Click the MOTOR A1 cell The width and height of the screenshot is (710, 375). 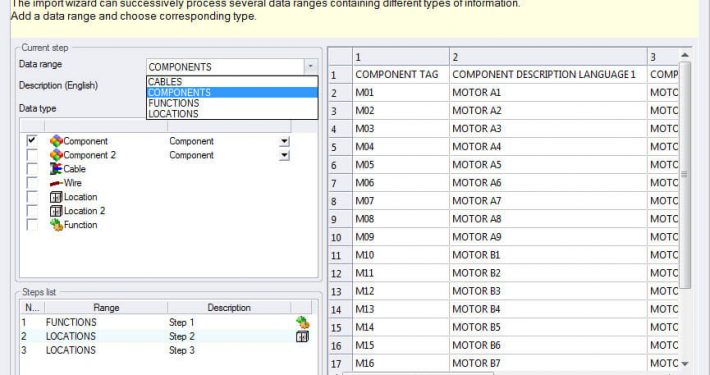coord(548,93)
